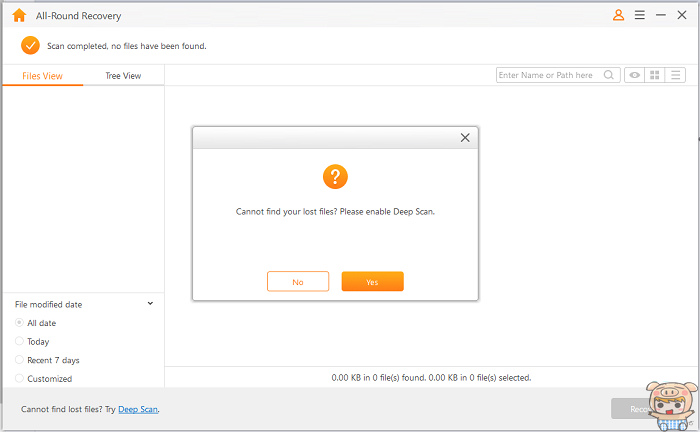Collapse the File modified date section
This screenshot has height=432, width=700.
click(x=150, y=304)
